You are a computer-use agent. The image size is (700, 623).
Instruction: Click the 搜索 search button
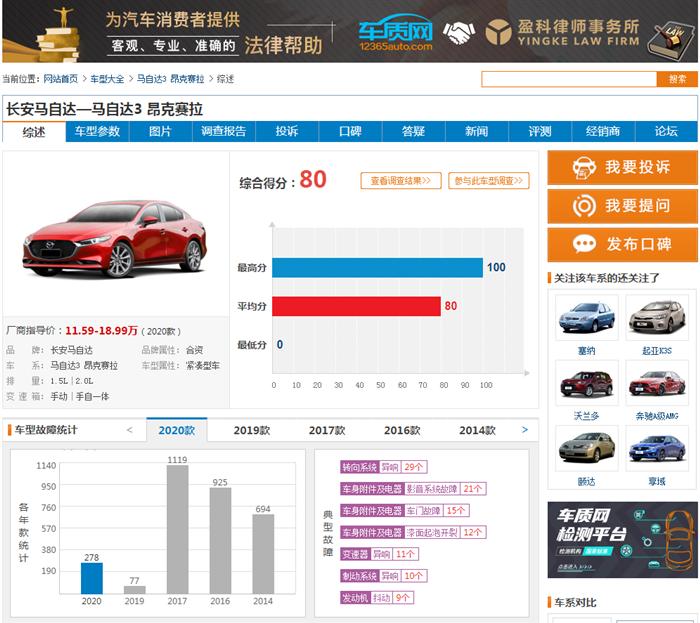(x=677, y=79)
